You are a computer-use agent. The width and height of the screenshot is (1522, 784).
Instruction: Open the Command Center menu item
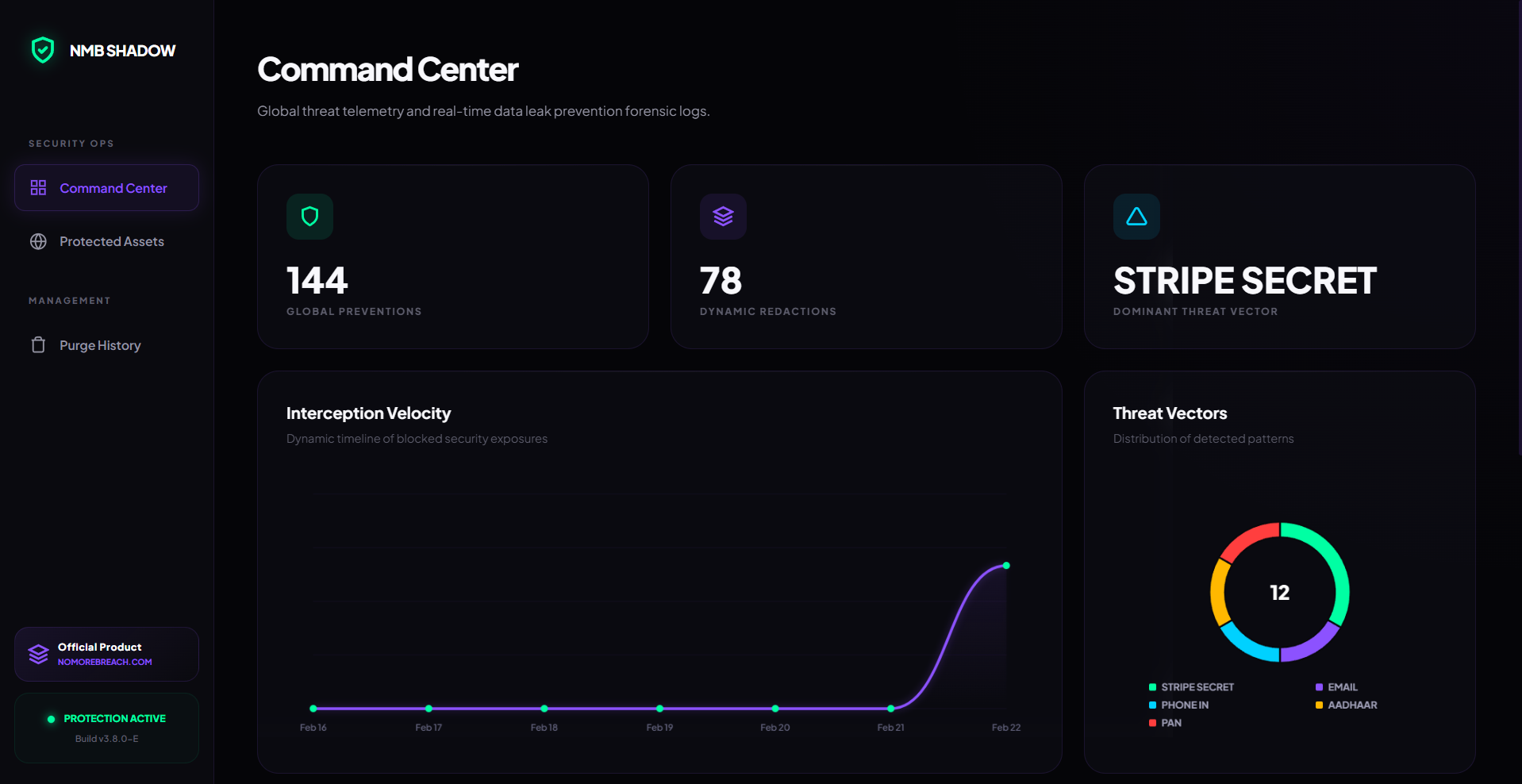click(113, 188)
